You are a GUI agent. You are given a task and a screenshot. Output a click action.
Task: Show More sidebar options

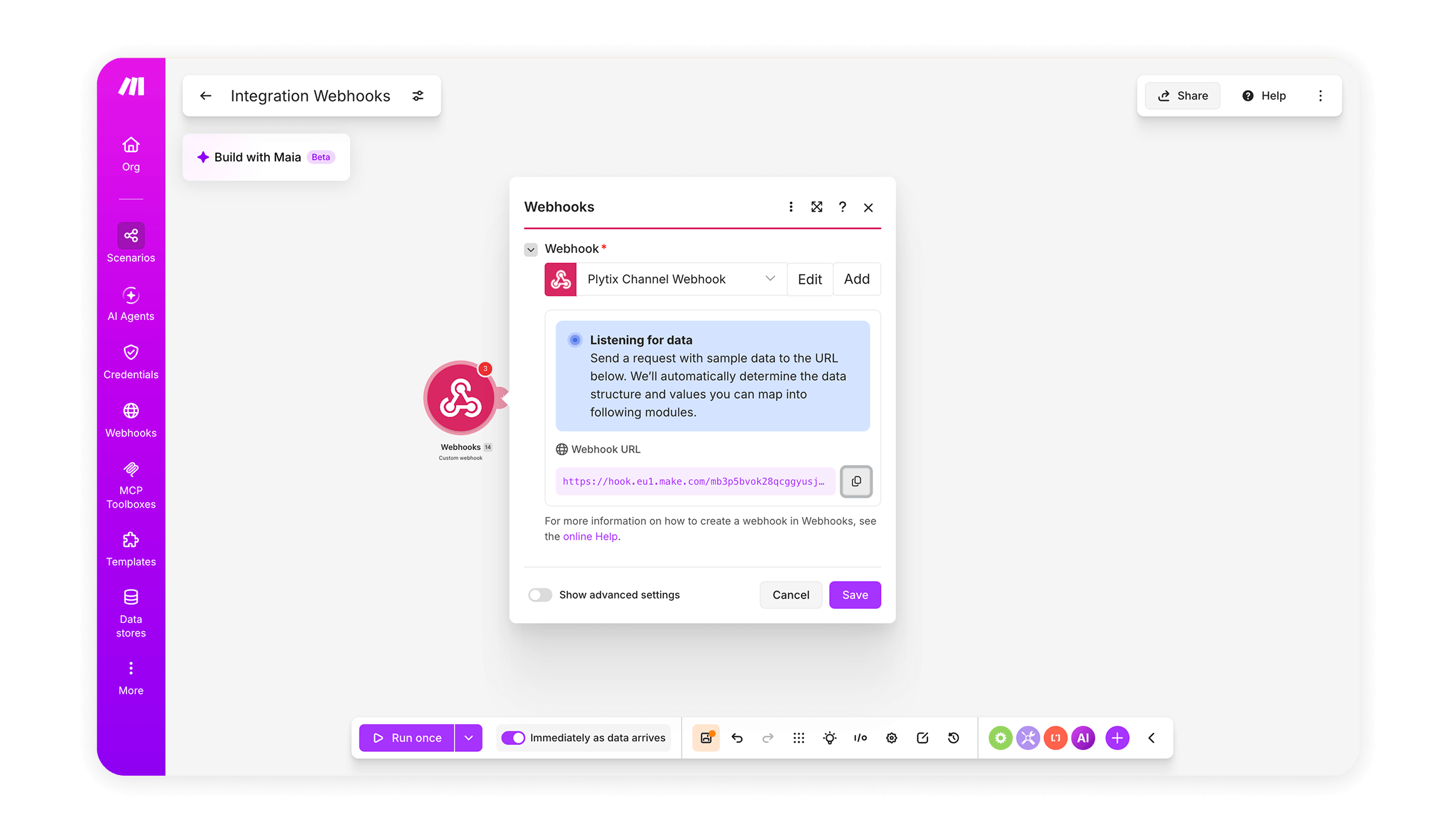click(x=131, y=678)
